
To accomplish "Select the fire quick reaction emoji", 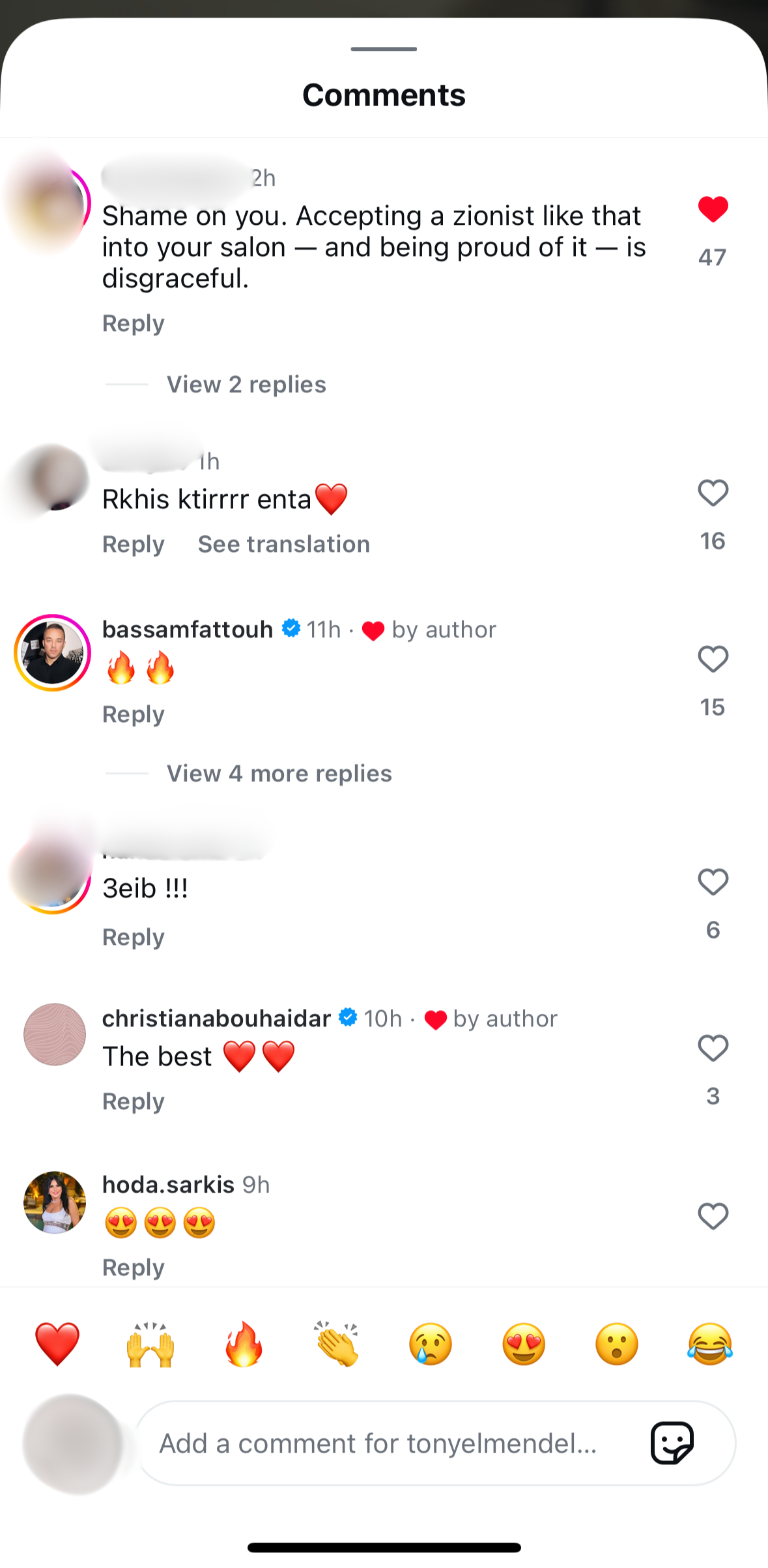I will 242,1343.
